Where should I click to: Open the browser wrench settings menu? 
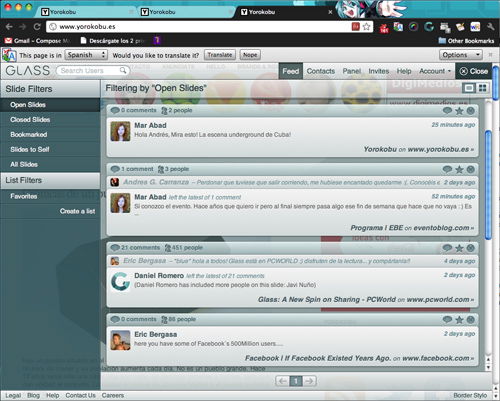tap(490, 27)
